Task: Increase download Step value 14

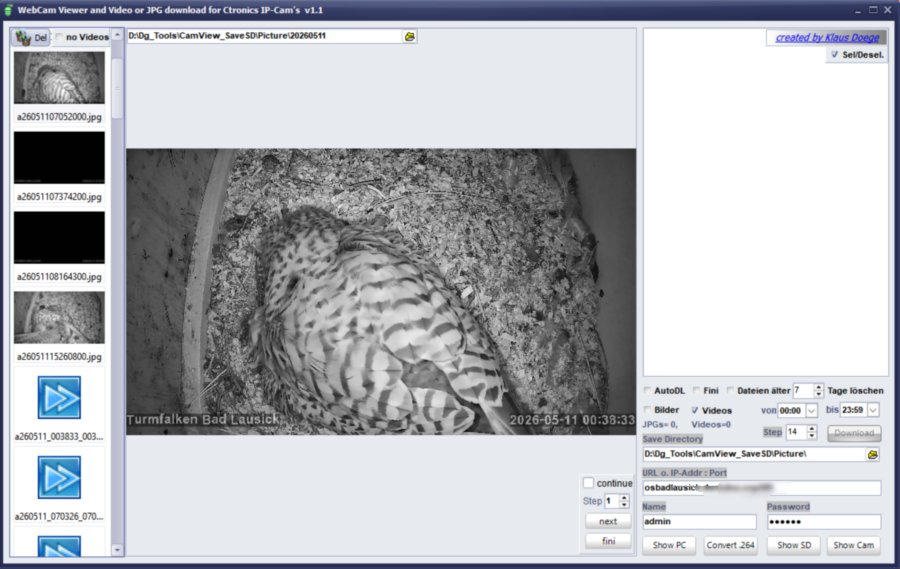Action: [812, 428]
